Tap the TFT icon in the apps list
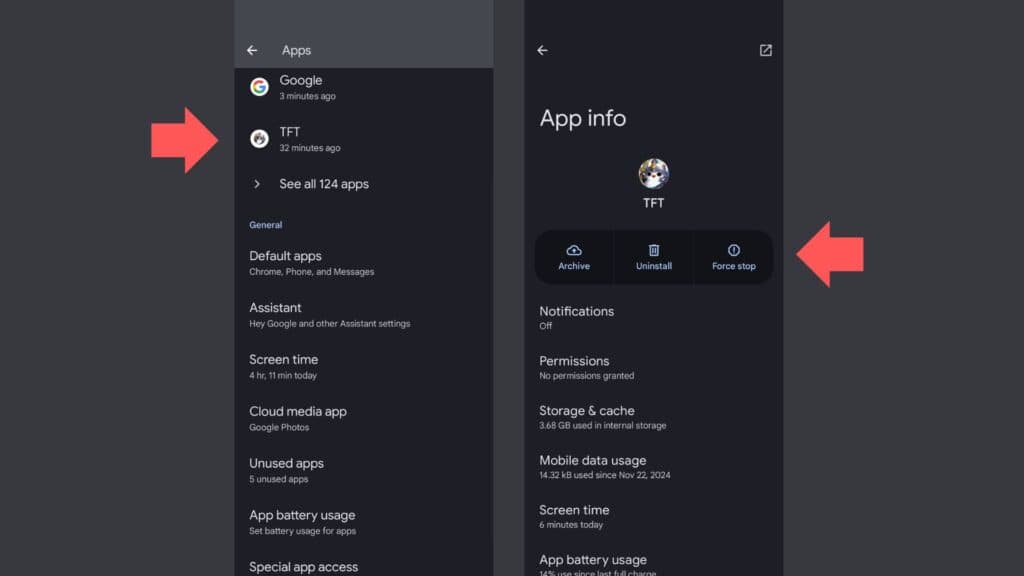This screenshot has height=576, width=1024. coord(259,139)
